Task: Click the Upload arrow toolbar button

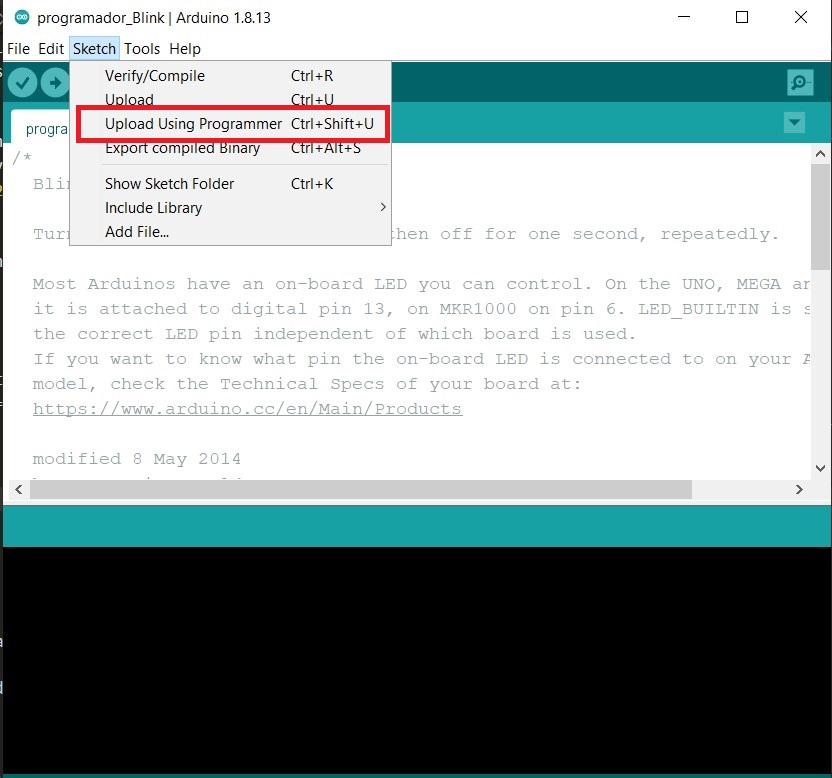Action: pyautogui.click(x=55, y=83)
